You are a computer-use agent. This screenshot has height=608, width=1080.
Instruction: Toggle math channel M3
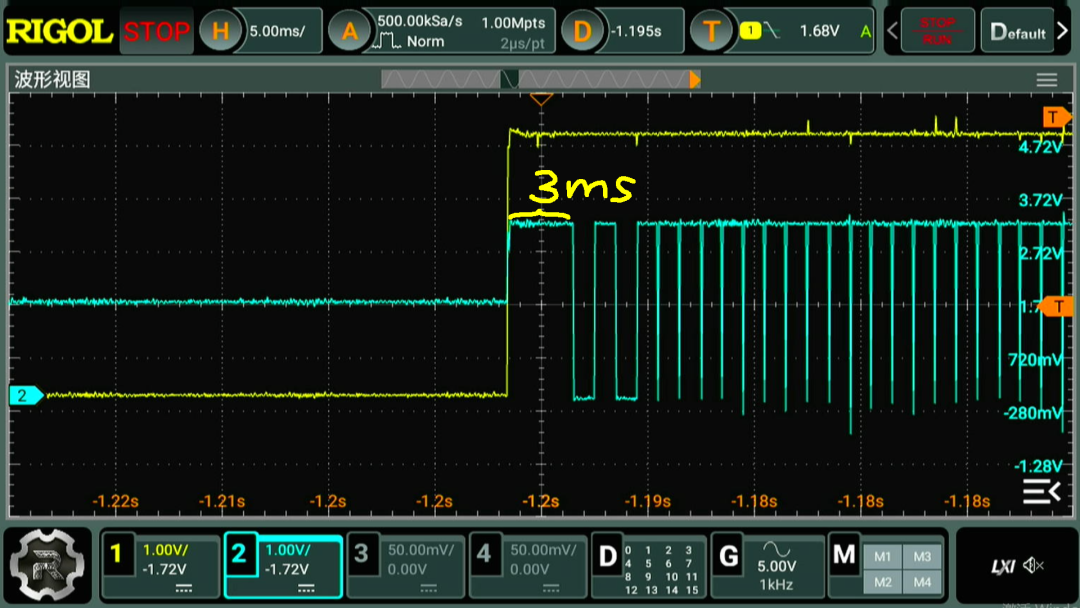tap(922, 556)
